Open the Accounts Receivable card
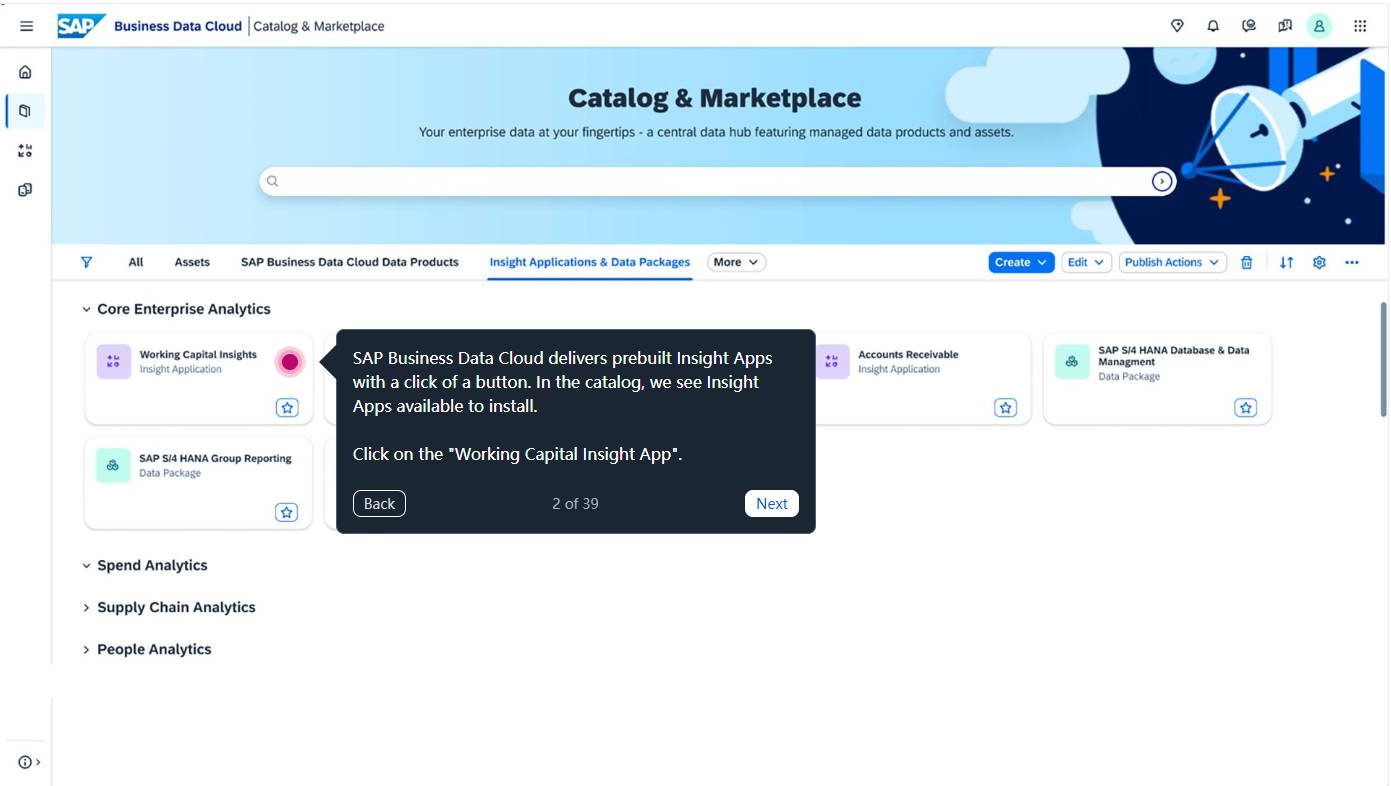The height and width of the screenshot is (786, 1391). 917,379
